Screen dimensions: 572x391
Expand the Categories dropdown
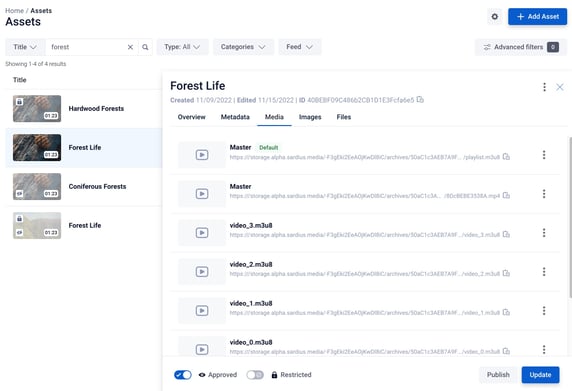(x=243, y=47)
